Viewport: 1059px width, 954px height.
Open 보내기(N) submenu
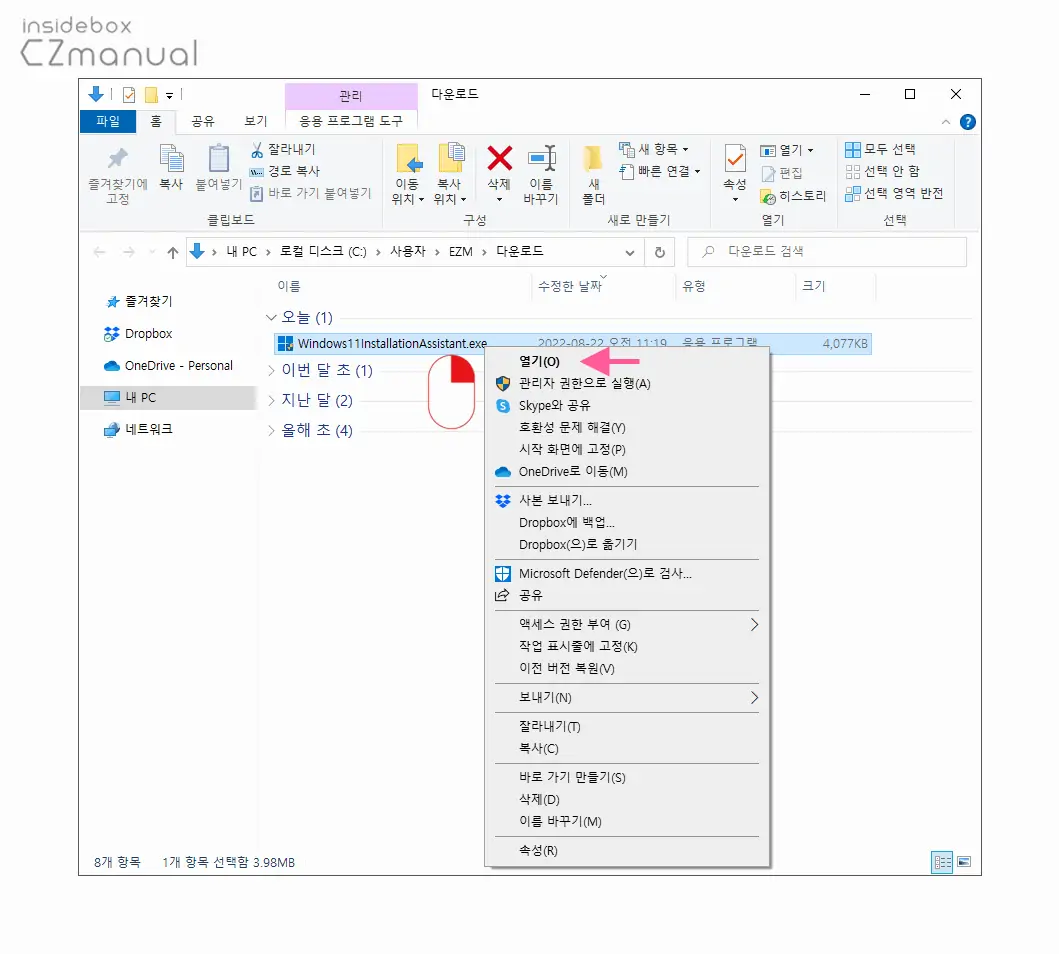click(627, 697)
